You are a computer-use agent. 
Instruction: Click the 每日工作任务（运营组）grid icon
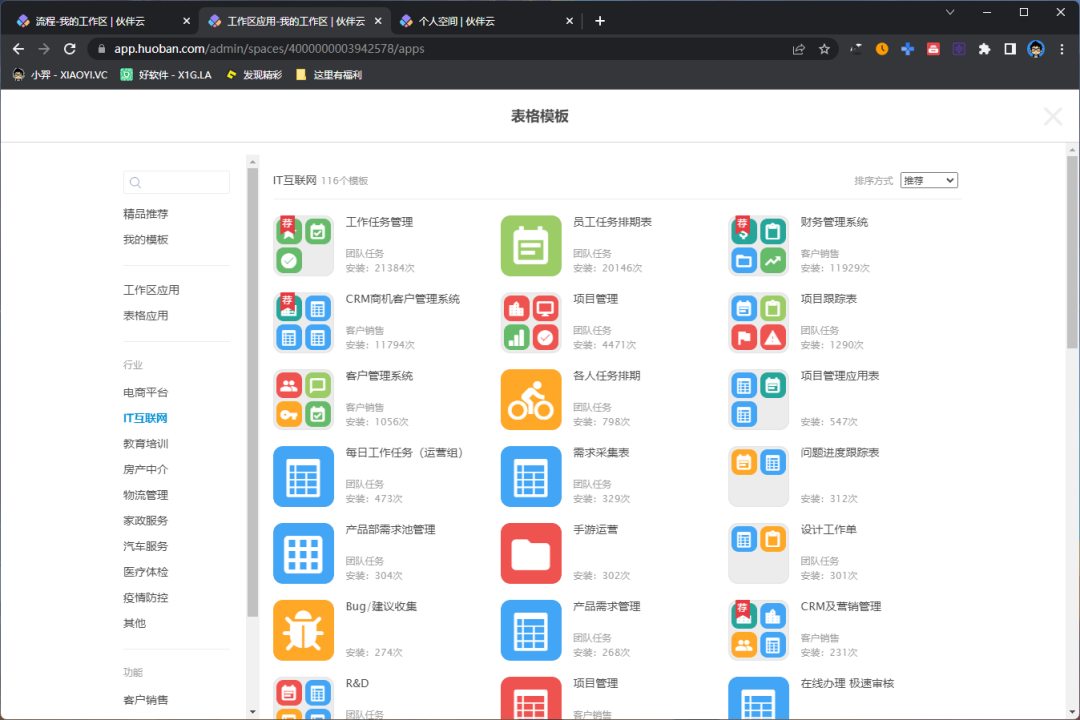click(x=303, y=476)
